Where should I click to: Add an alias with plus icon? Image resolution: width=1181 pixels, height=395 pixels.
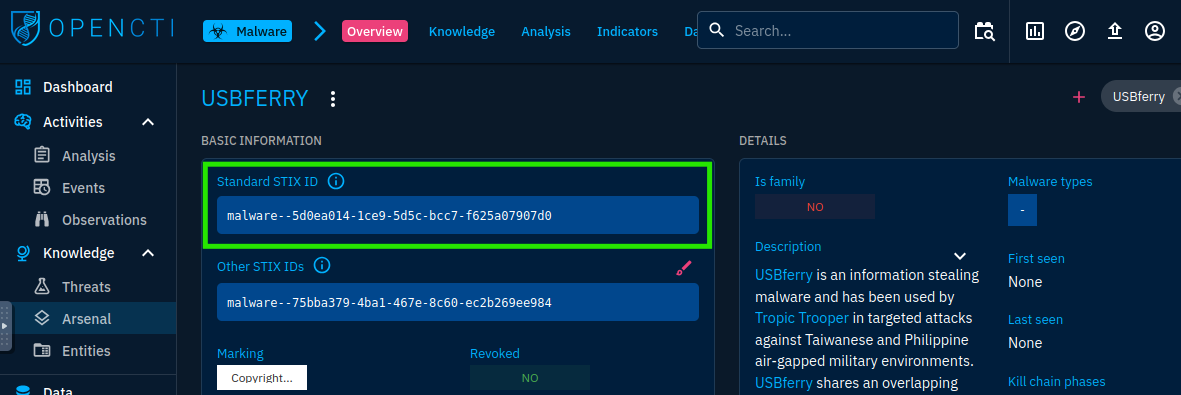tap(1079, 96)
